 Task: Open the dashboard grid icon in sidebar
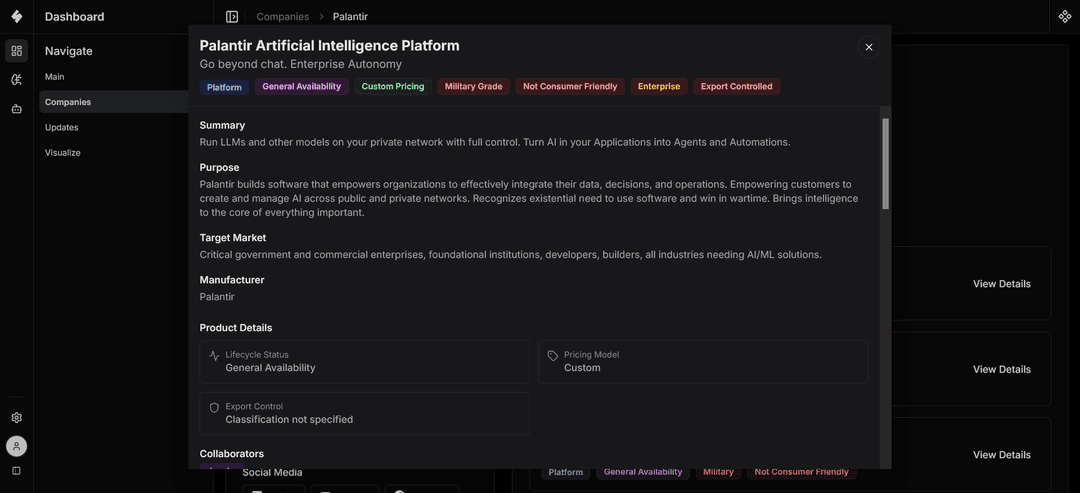click(x=17, y=51)
